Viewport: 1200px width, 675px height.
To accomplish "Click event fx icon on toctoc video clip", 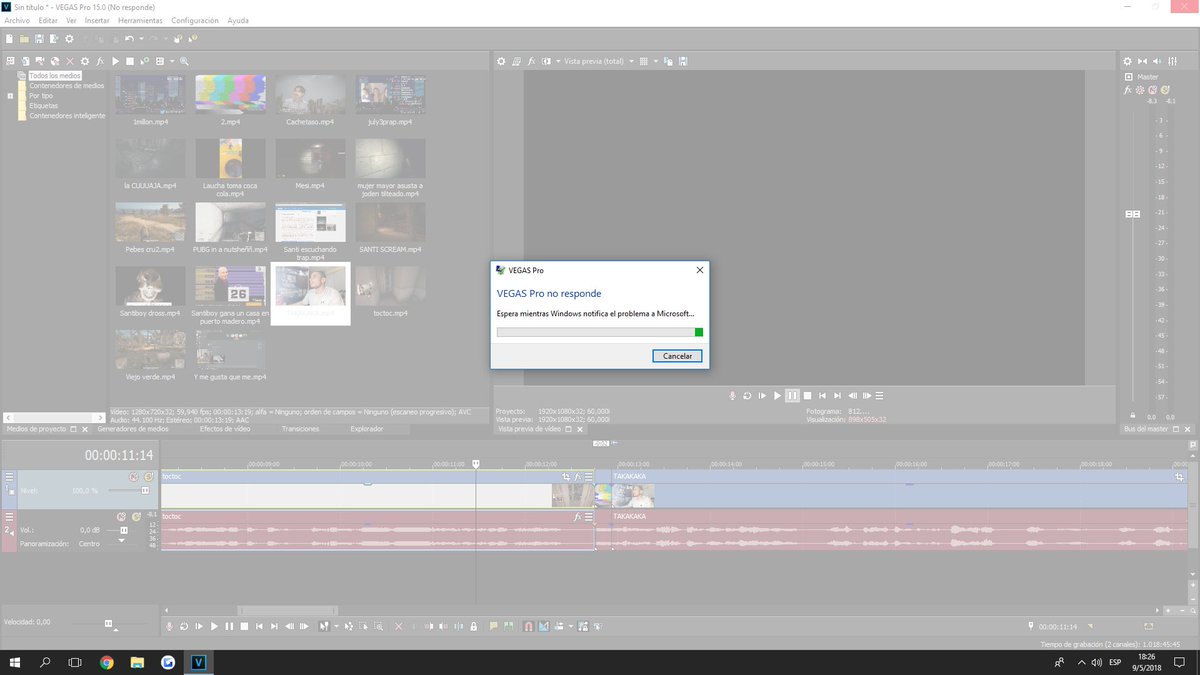I will 577,477.
